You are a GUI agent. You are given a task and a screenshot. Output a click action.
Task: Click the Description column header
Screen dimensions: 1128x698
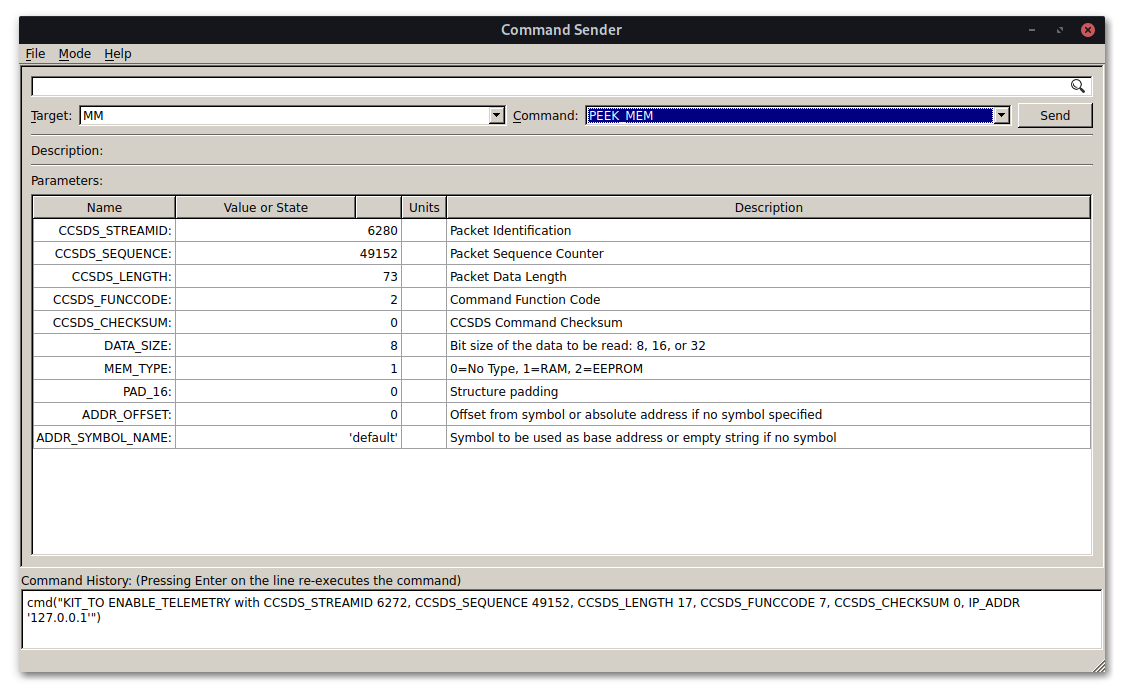(x=768, y=208)
